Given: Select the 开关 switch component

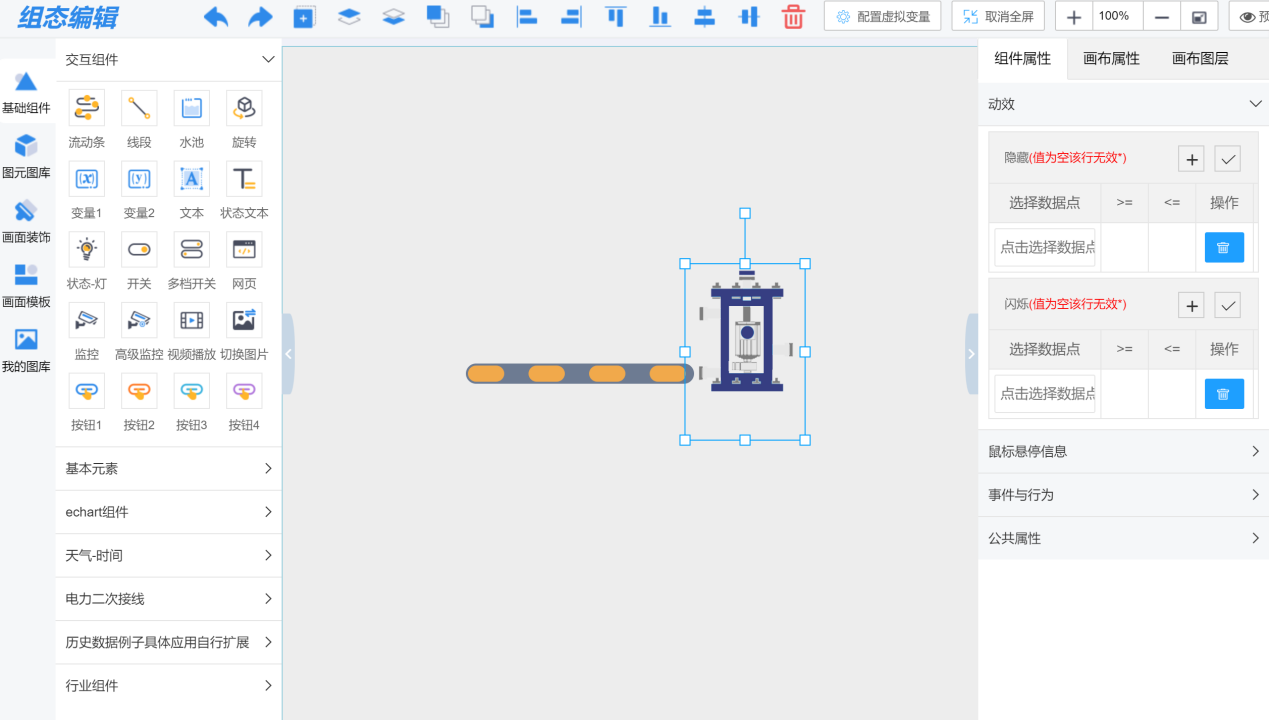Looking at the screenshot, I should (x=139, y=249).
